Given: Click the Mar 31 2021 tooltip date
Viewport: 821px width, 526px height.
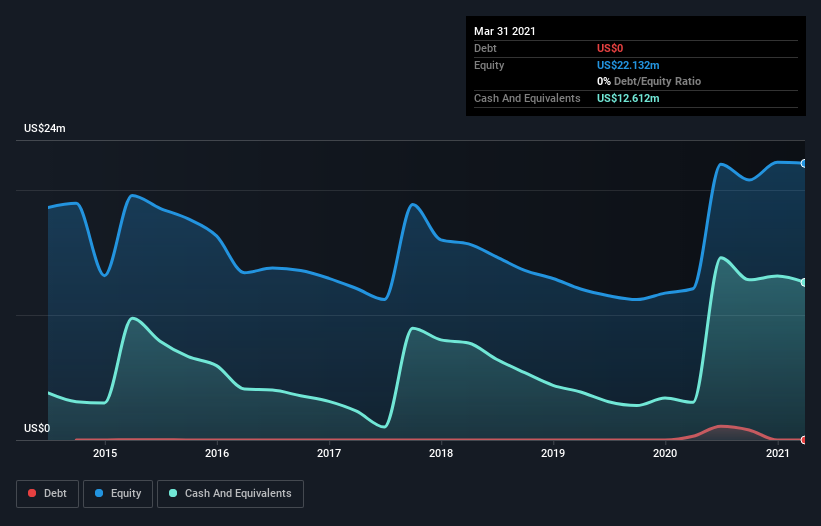Looking at the screenshot, I should coord(505,31).
